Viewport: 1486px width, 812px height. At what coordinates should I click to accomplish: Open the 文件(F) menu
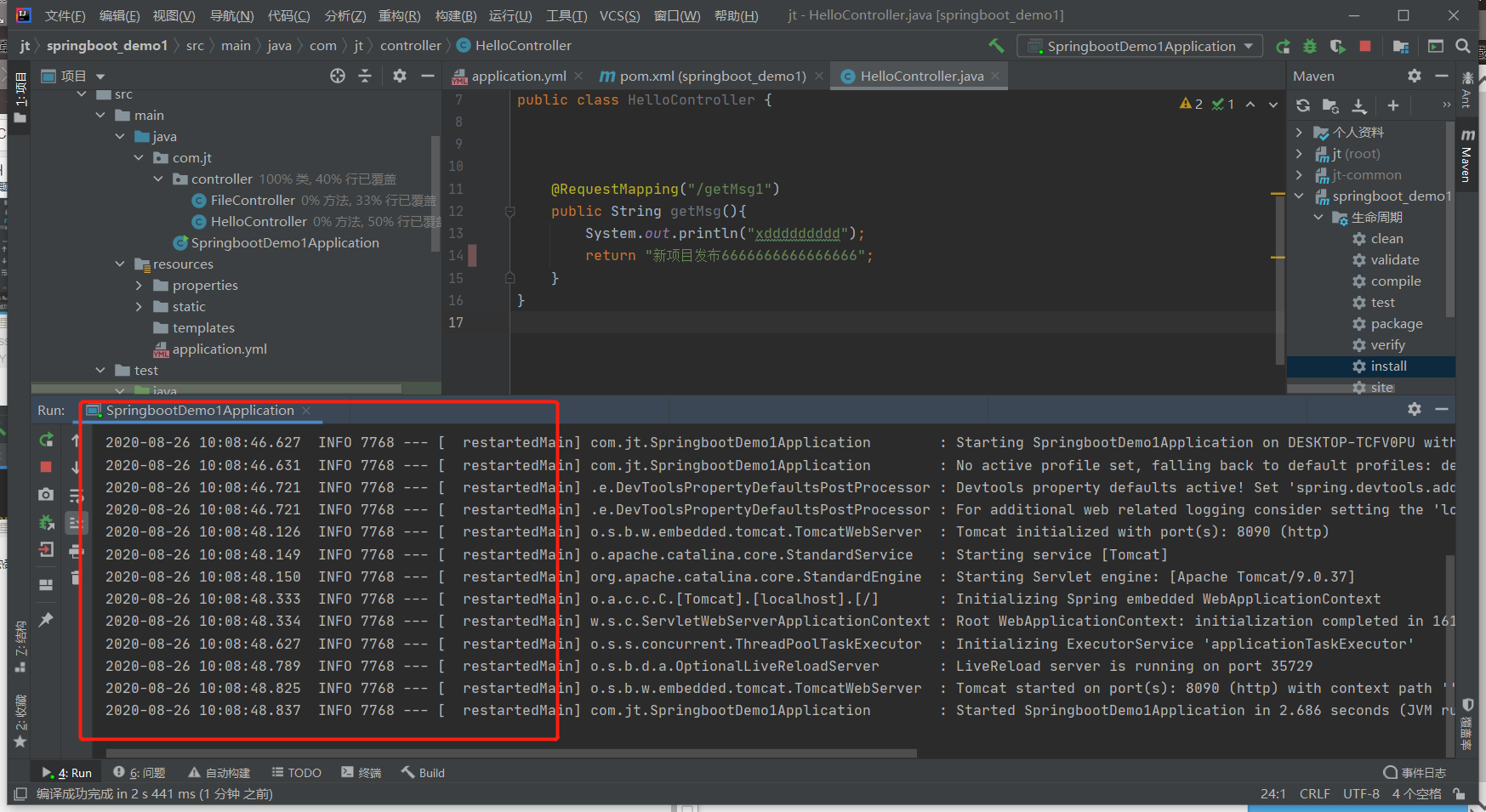[65, 15]
